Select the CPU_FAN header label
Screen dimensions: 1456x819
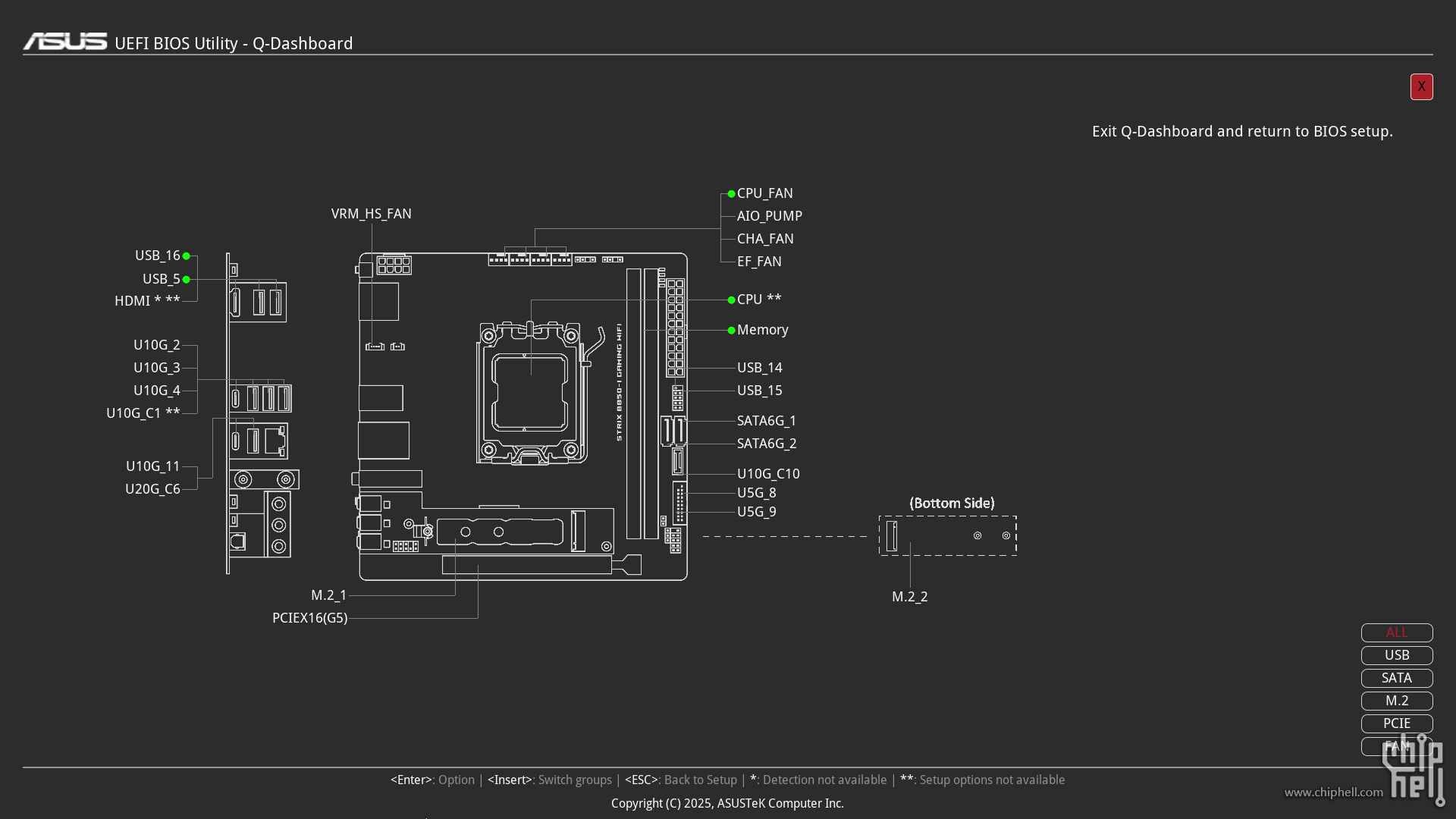point(765,193)
